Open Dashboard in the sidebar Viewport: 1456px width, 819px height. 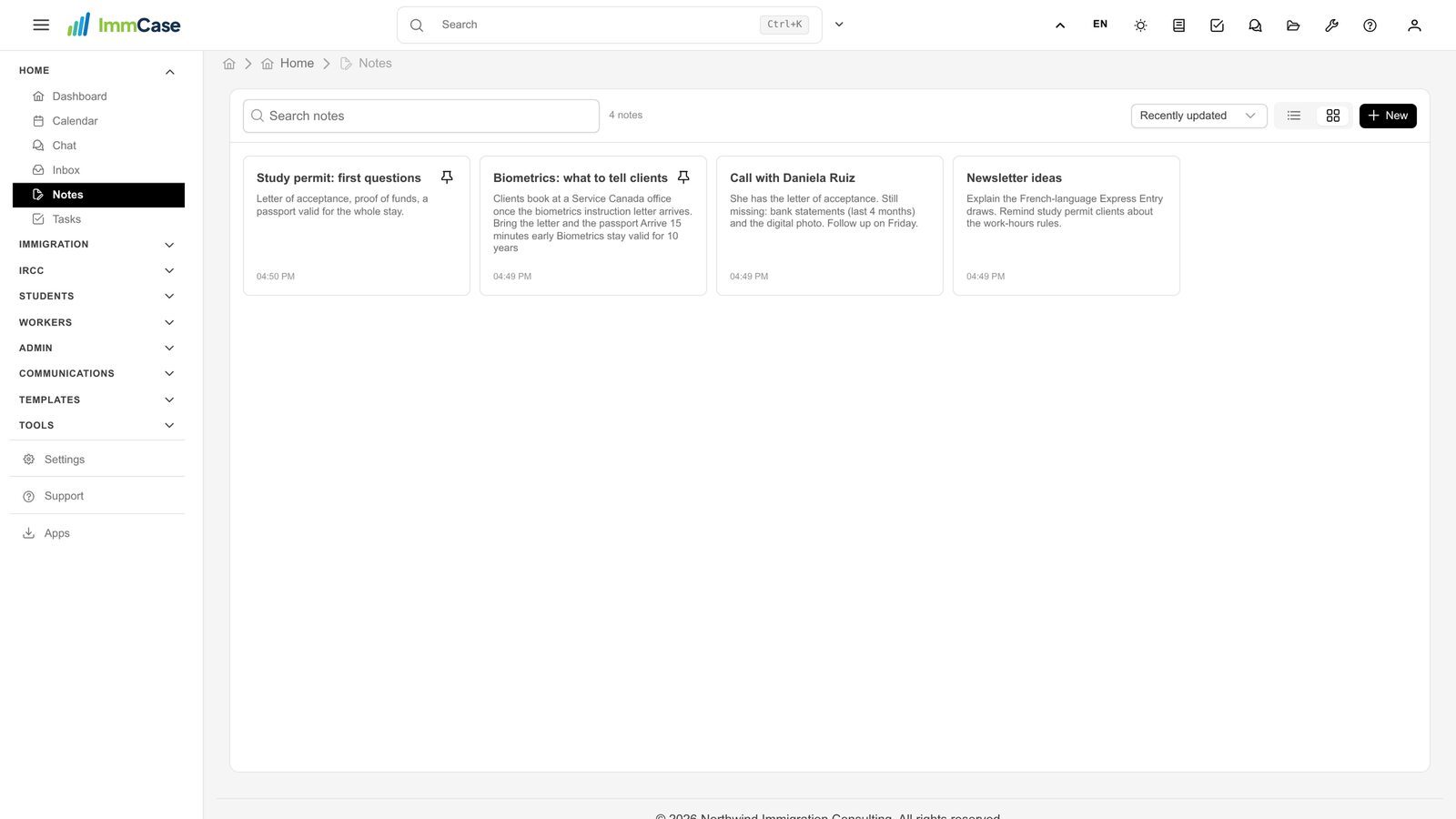tap(98, 96)
